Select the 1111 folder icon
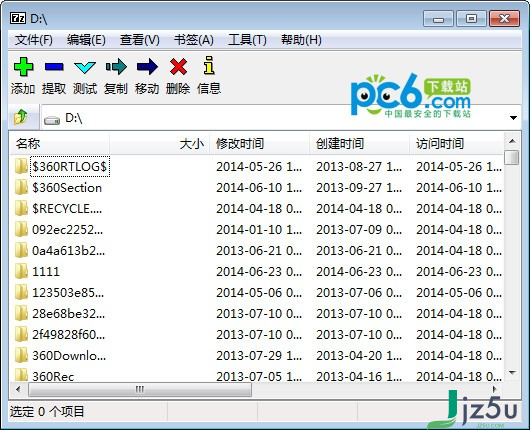 click(x=21, y=271)
